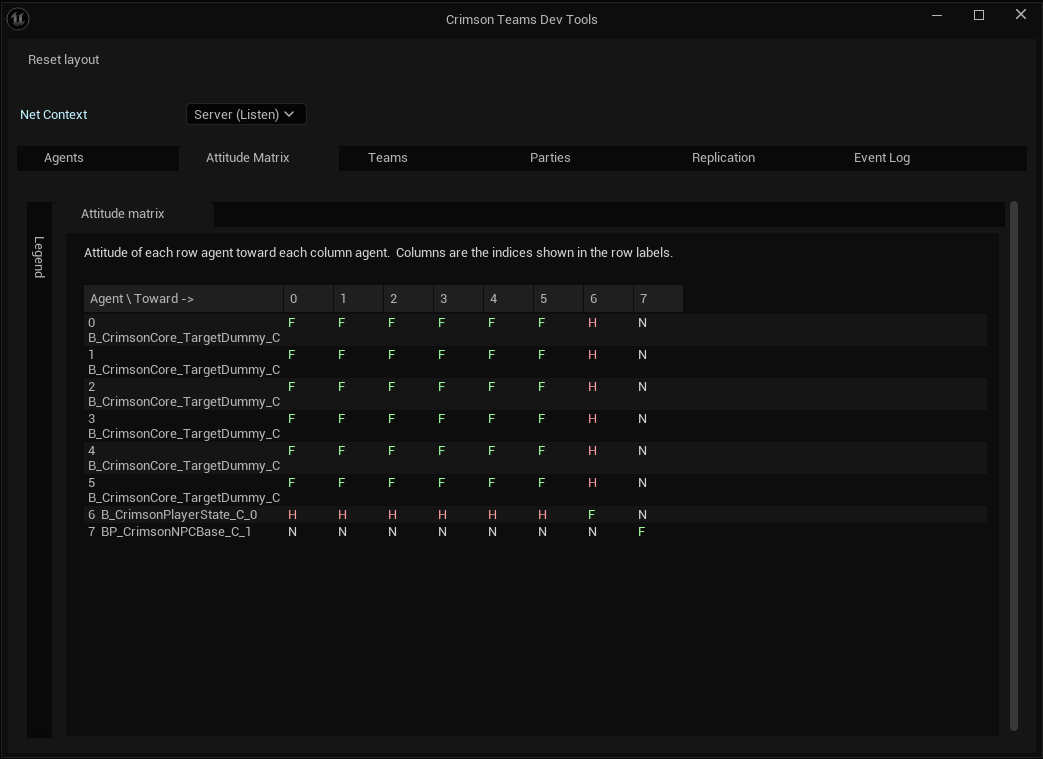Click the H cell in row 0, column 6
The width and height of the screenshot is (1043, 759).
tap(592, 323)
